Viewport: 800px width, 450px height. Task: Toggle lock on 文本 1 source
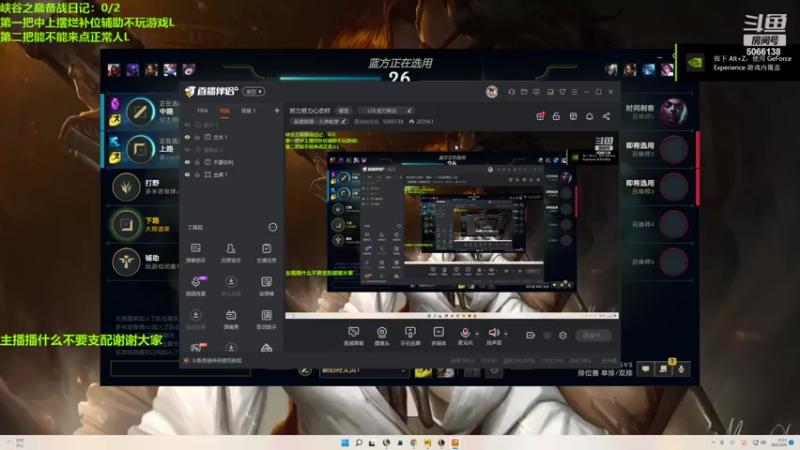pos(197,137)
